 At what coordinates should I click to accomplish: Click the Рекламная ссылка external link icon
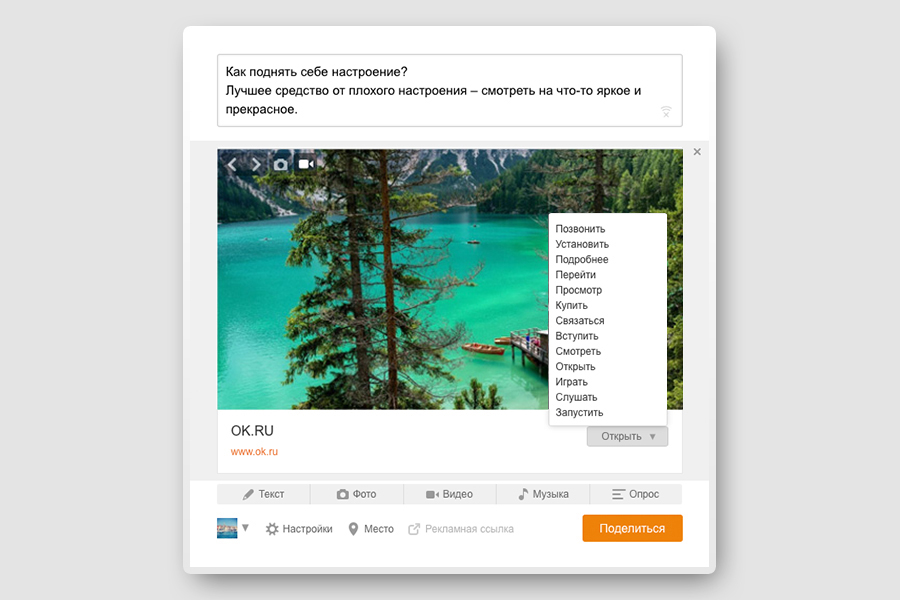pos(414,529)
